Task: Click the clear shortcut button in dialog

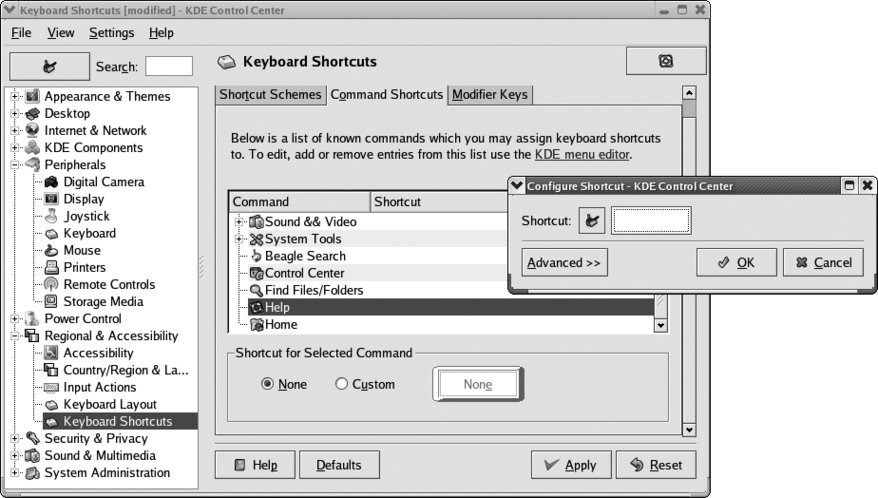Action: [592, 221]
